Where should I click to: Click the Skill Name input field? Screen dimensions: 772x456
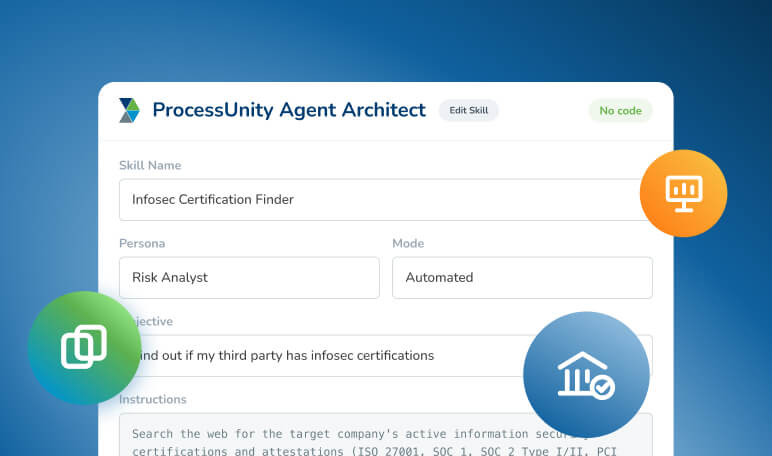click(x=386, y=199)
